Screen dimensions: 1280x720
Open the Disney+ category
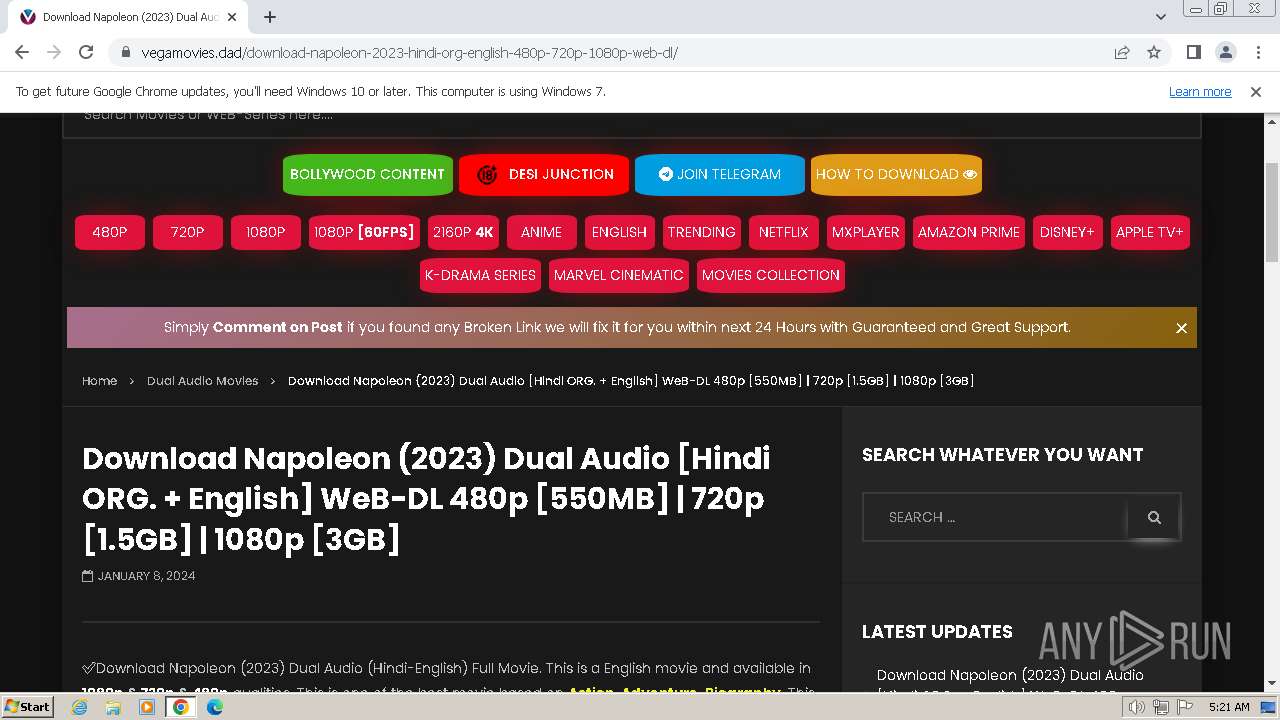1067,232
